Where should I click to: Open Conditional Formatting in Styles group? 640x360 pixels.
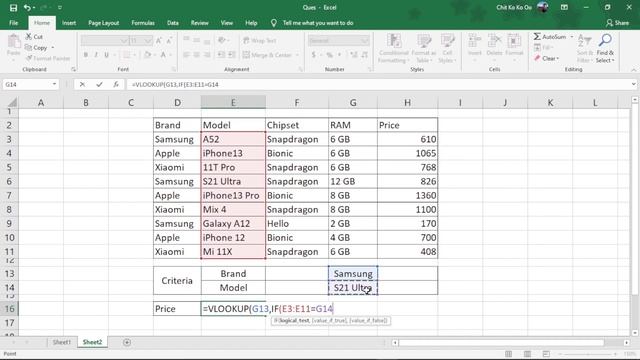[x=394, y=48]
